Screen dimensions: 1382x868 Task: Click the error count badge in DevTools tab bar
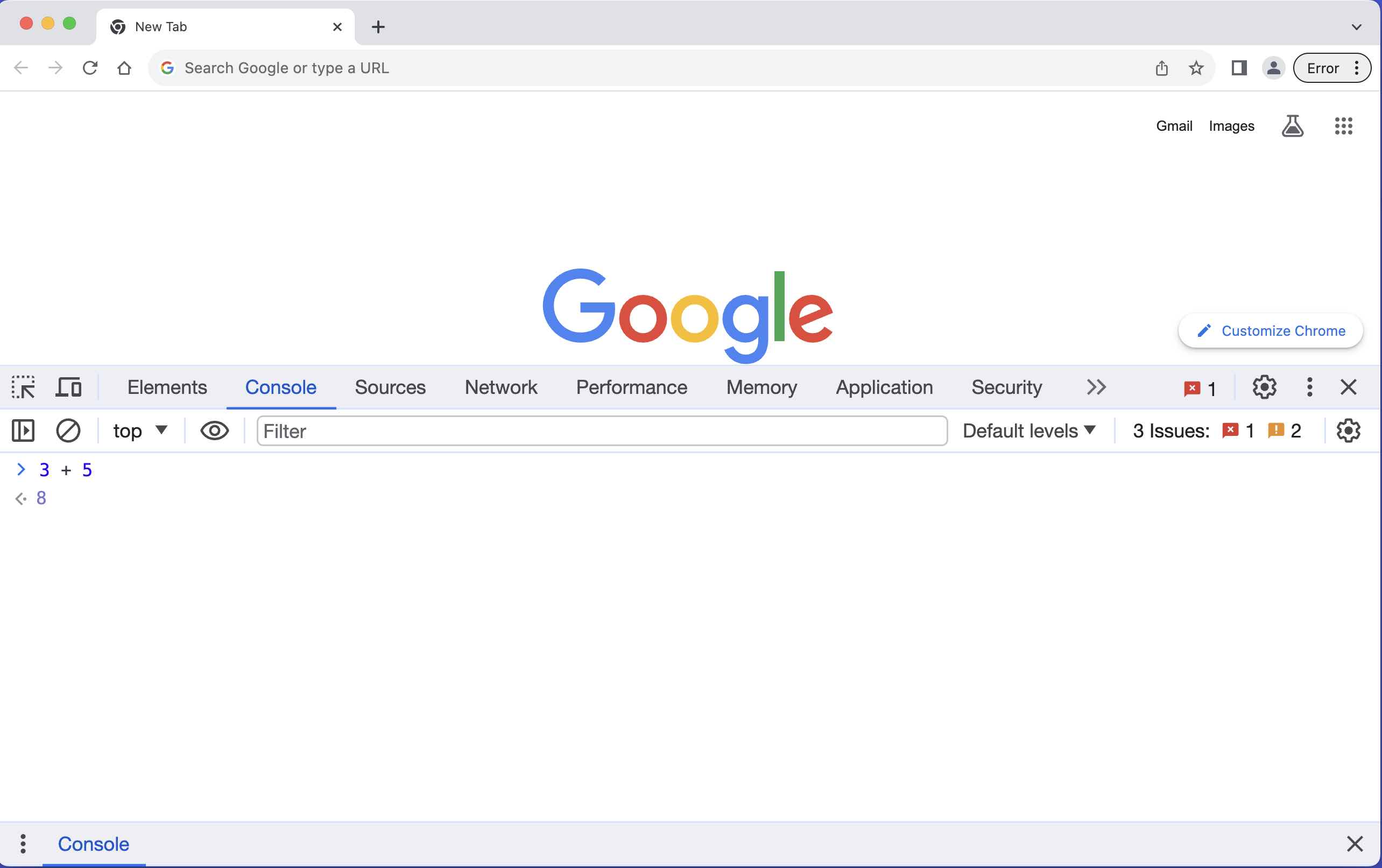click(x=1200, y=389)
